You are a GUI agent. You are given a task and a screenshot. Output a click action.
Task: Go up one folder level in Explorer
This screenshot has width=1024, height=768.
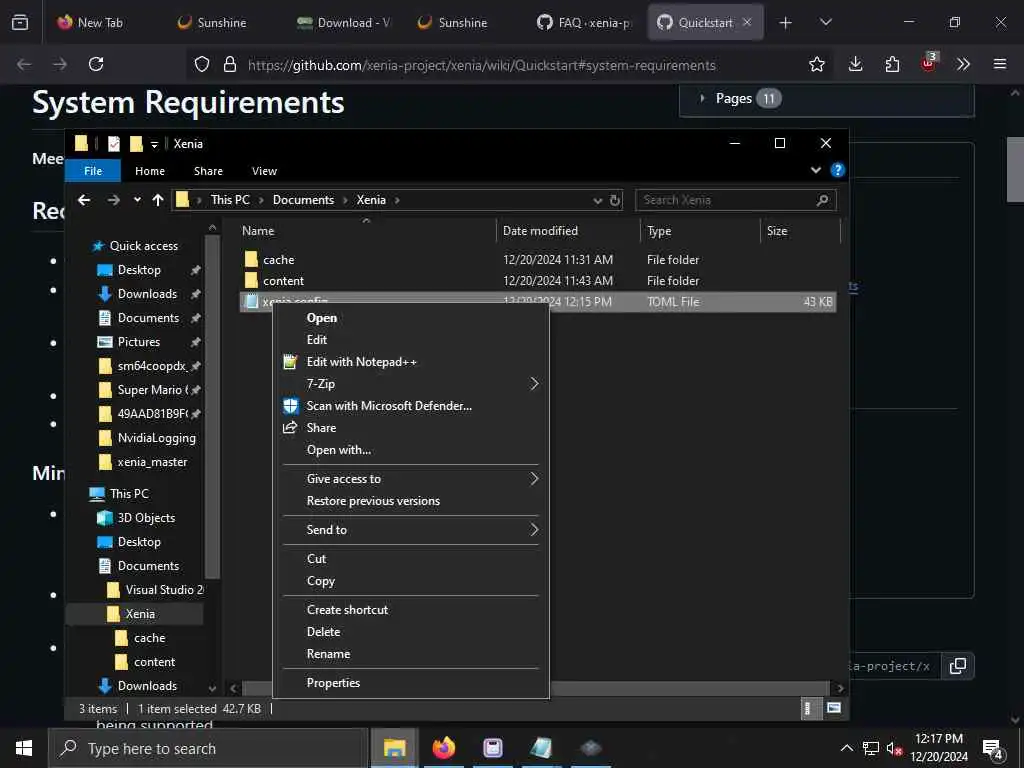coord(157,200)
